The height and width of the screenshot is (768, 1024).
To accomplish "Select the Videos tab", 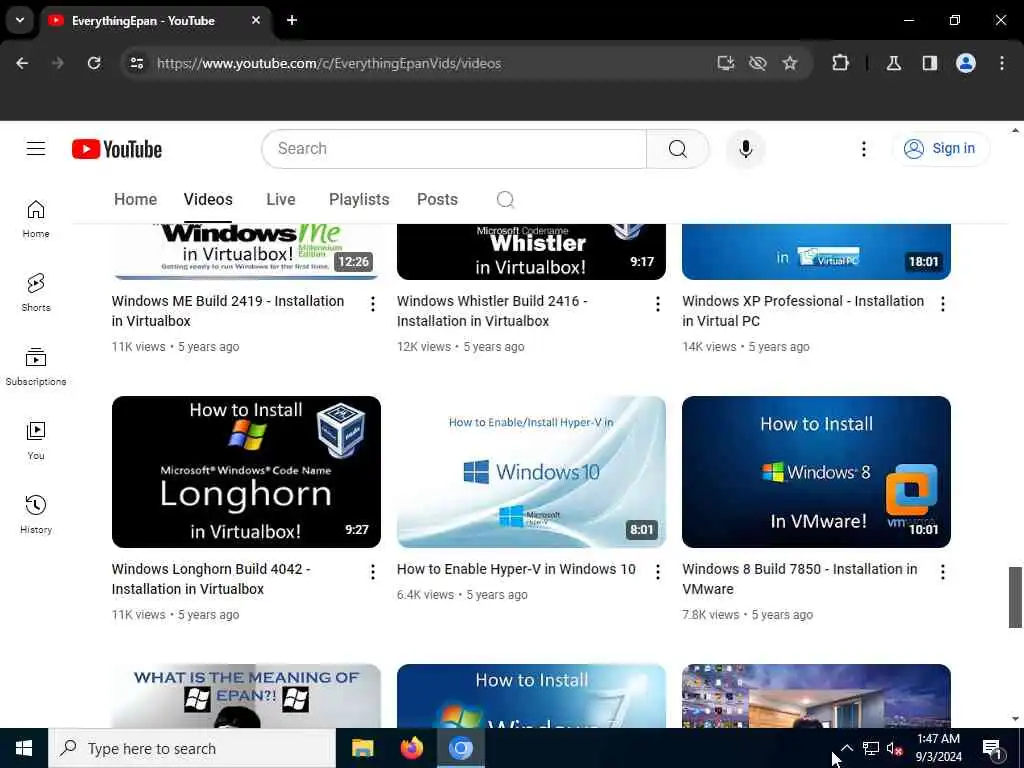I will (208, 199).
